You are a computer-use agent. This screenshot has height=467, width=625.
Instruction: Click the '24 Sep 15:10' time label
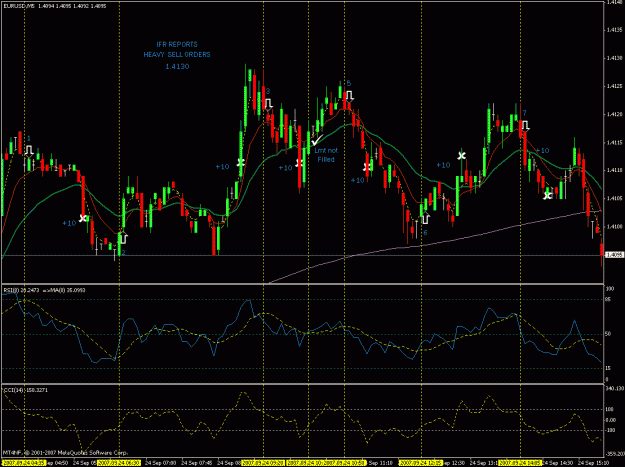click(x=594, y=463)
